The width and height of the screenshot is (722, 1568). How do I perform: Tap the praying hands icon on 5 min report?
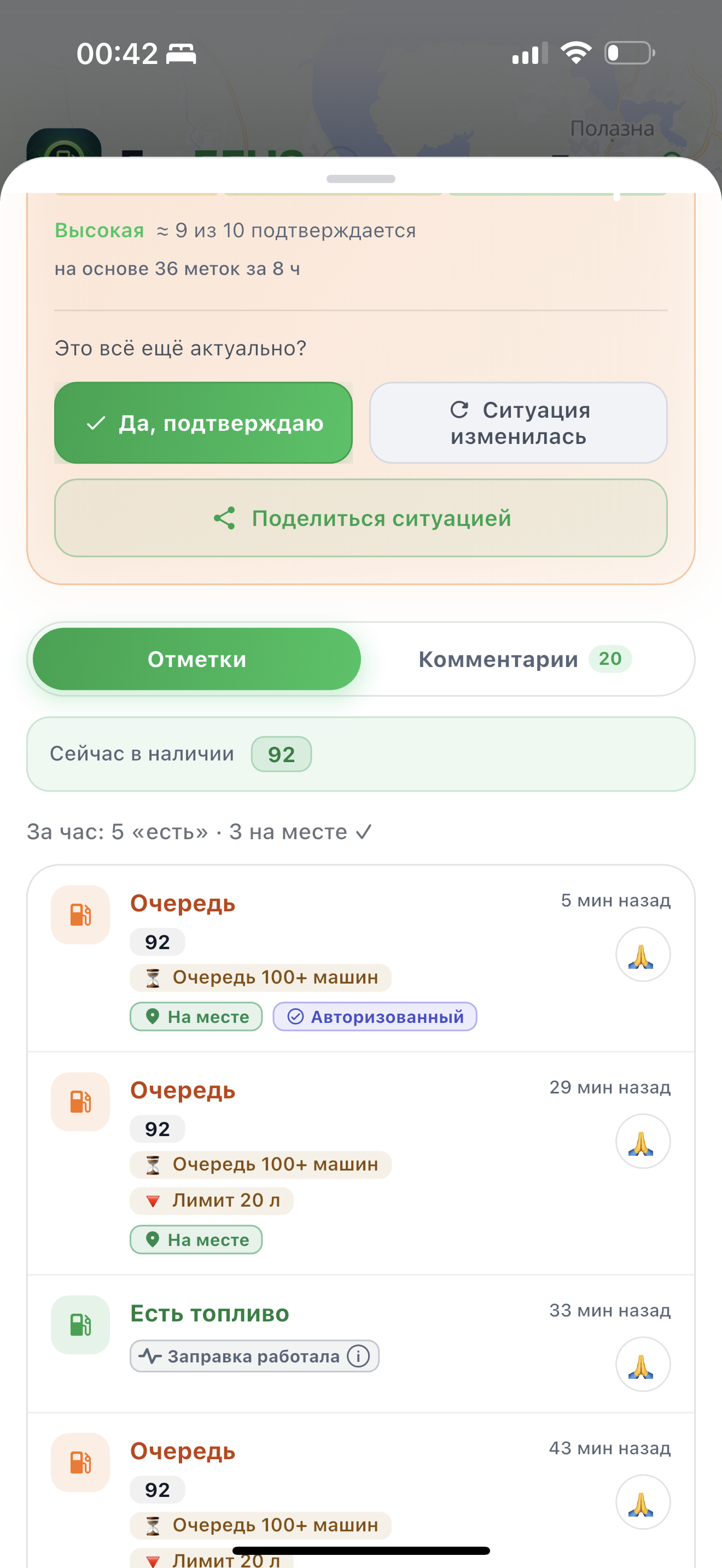click(642, 955)
